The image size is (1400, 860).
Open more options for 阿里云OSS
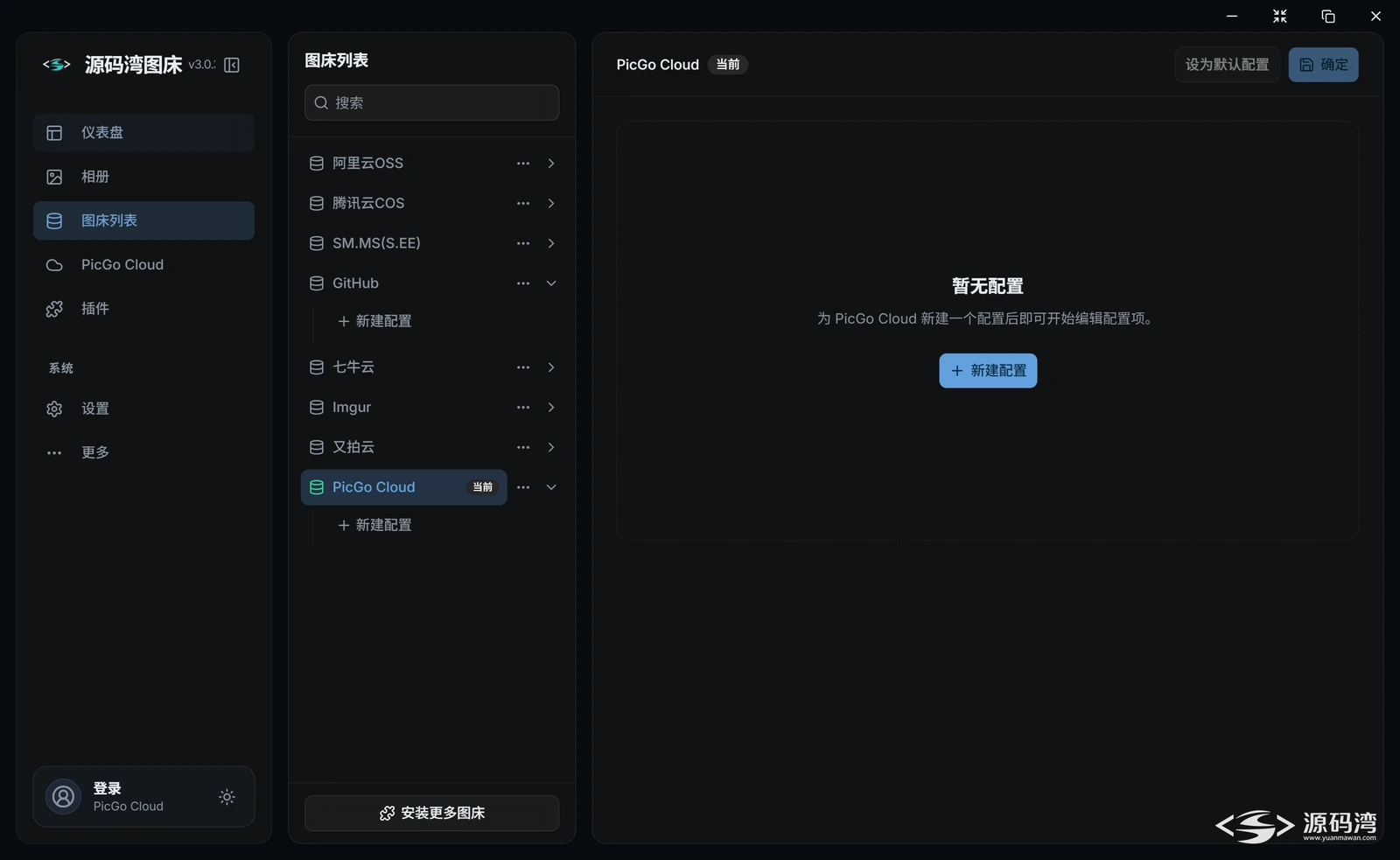pos(523,164)
